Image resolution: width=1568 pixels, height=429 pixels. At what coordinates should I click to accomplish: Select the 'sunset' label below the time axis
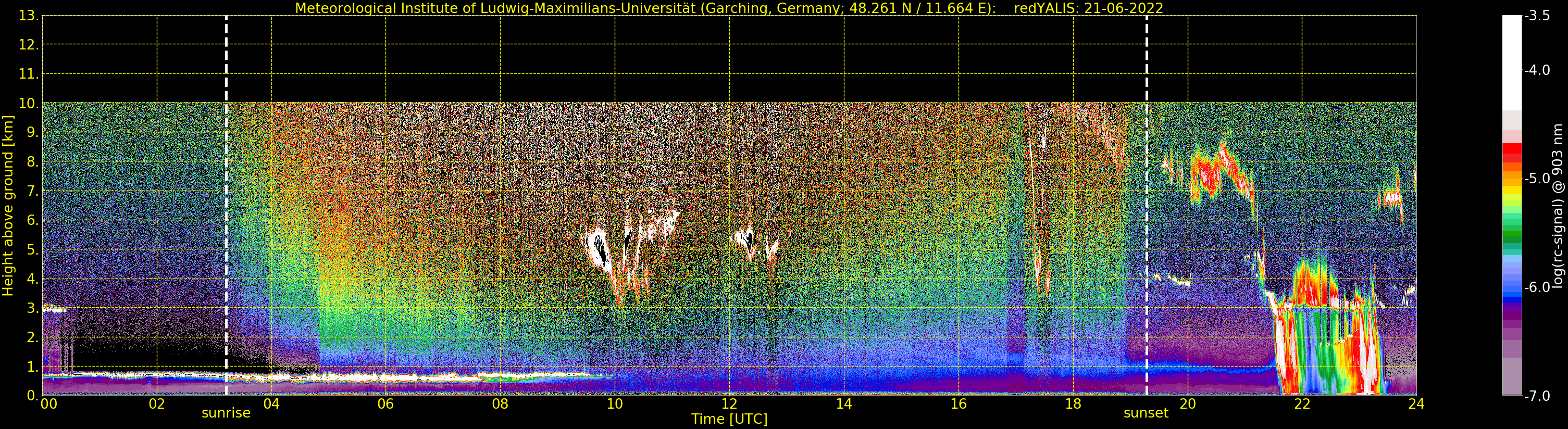pos(1146,413)
